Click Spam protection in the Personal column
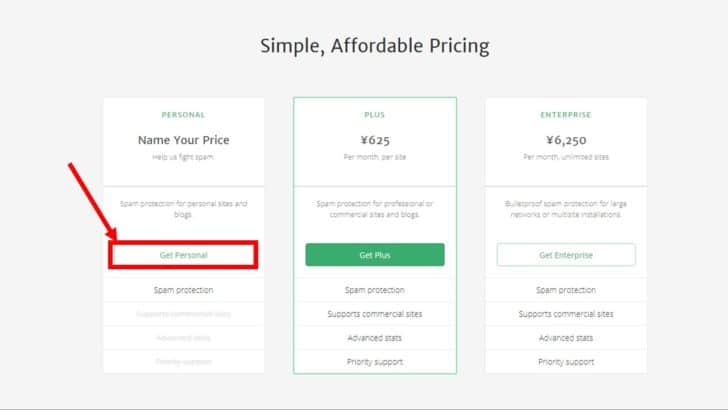The width and height of the screenshot is (728, 410). click(183, 290)
